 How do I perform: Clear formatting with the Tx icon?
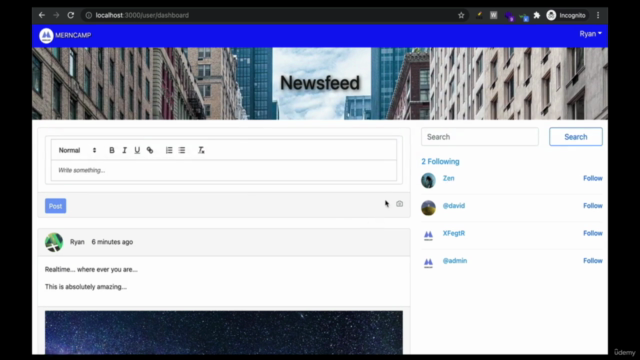[x=201, y=150]
